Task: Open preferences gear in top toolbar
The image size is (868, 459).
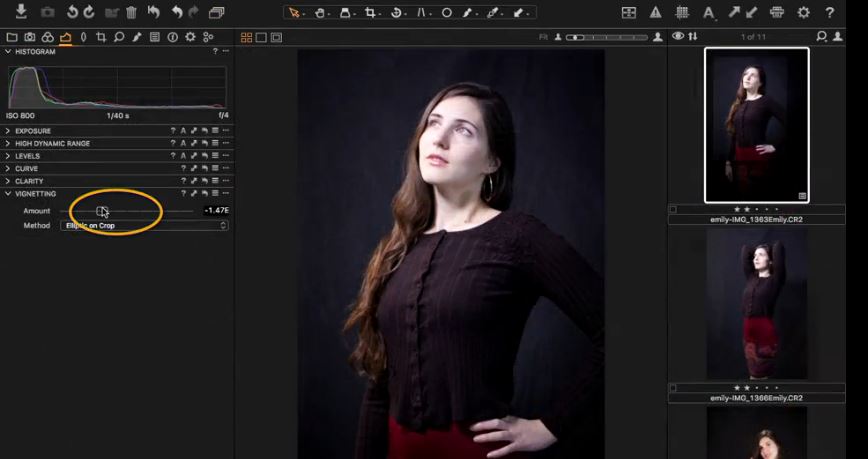Action: click(803, 13)
